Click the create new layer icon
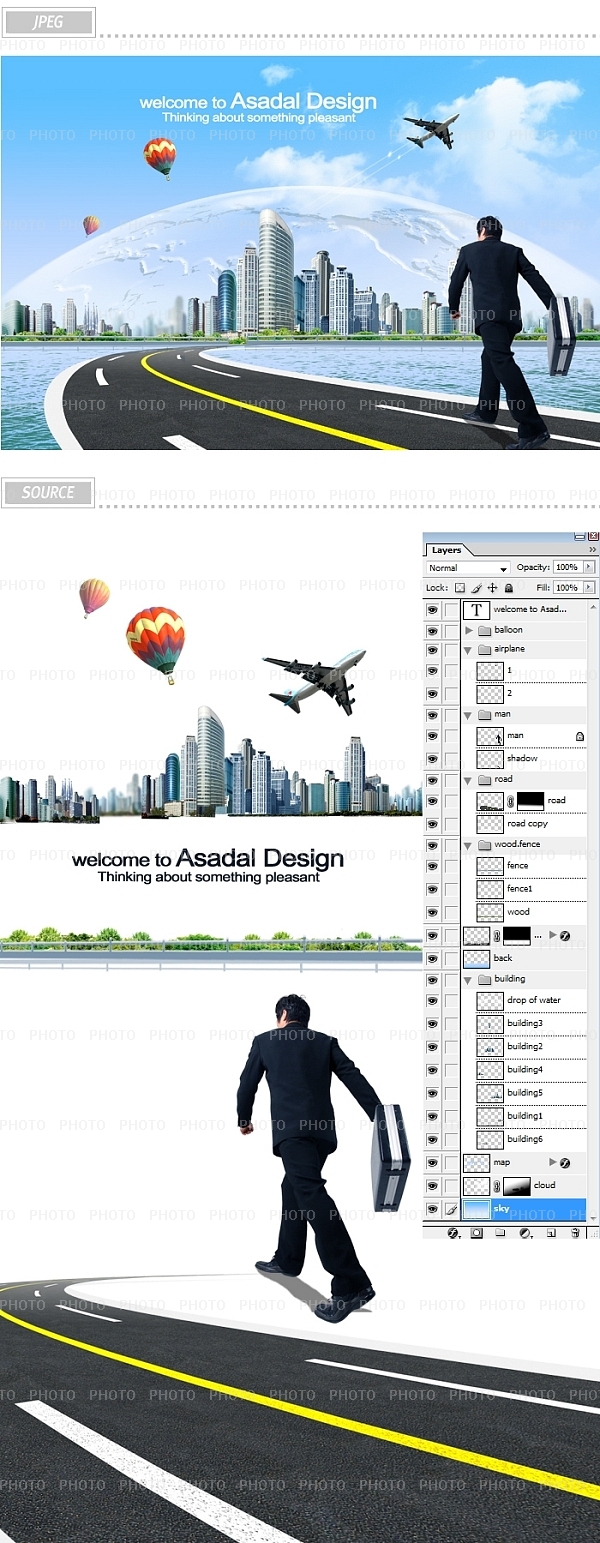Image resolution: width=600 pixels, height=1543 pixels. tap(551, 1233)
